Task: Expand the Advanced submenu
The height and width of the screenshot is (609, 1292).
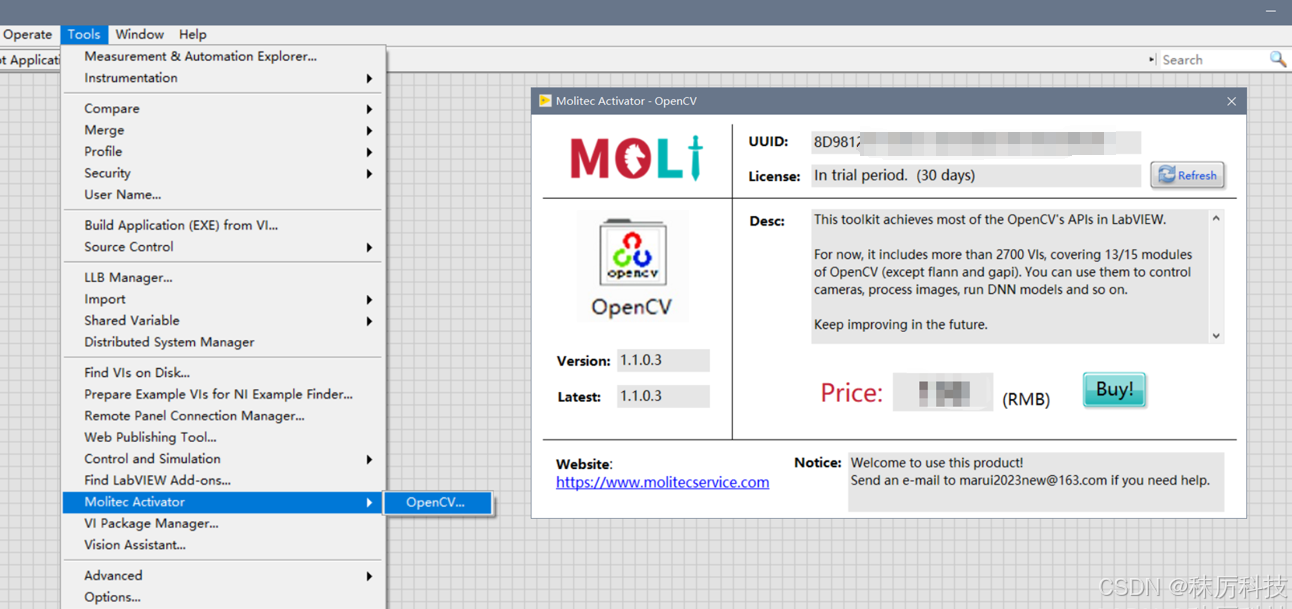Action: tap(223, 576)
